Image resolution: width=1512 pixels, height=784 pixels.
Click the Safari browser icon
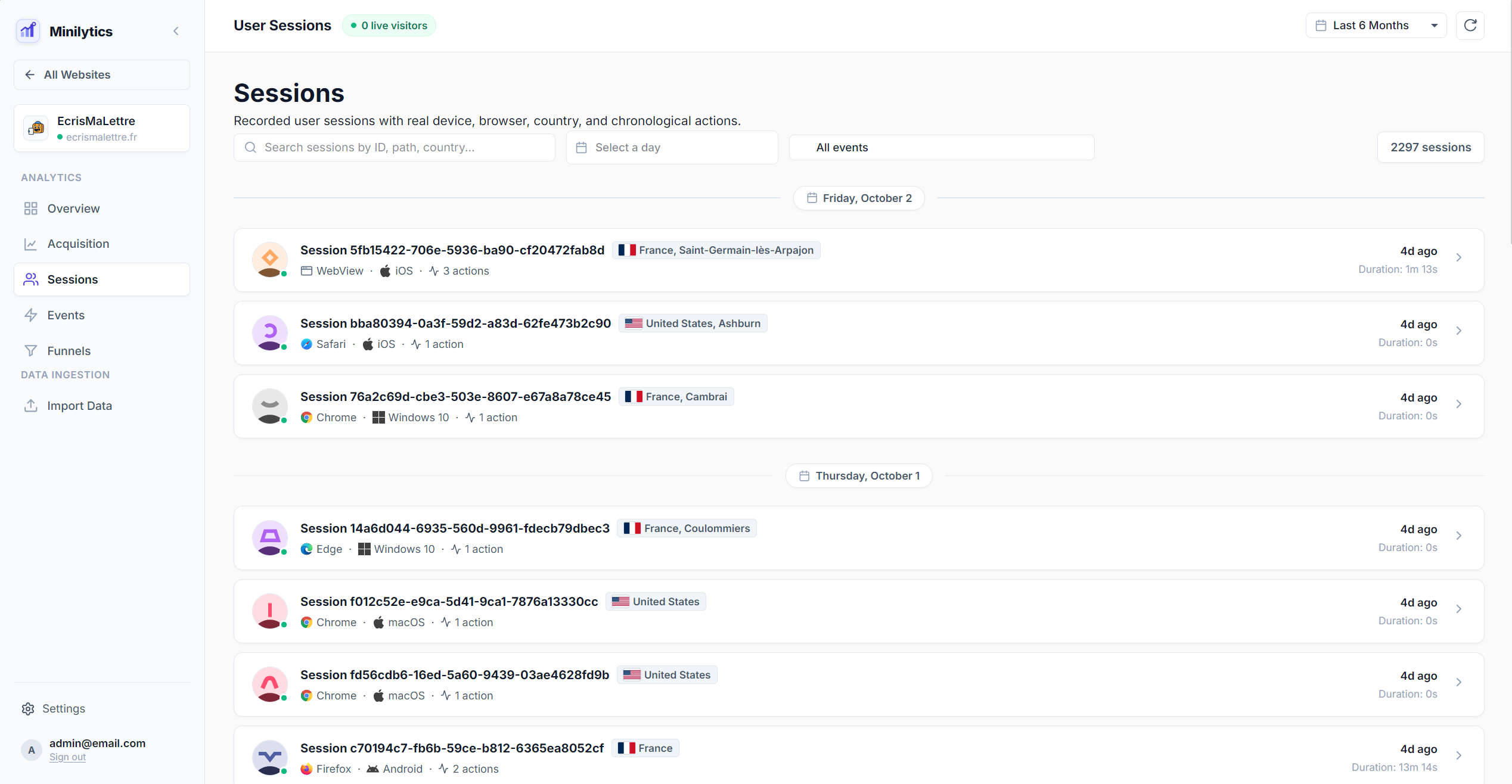click(x=306, y=344)
